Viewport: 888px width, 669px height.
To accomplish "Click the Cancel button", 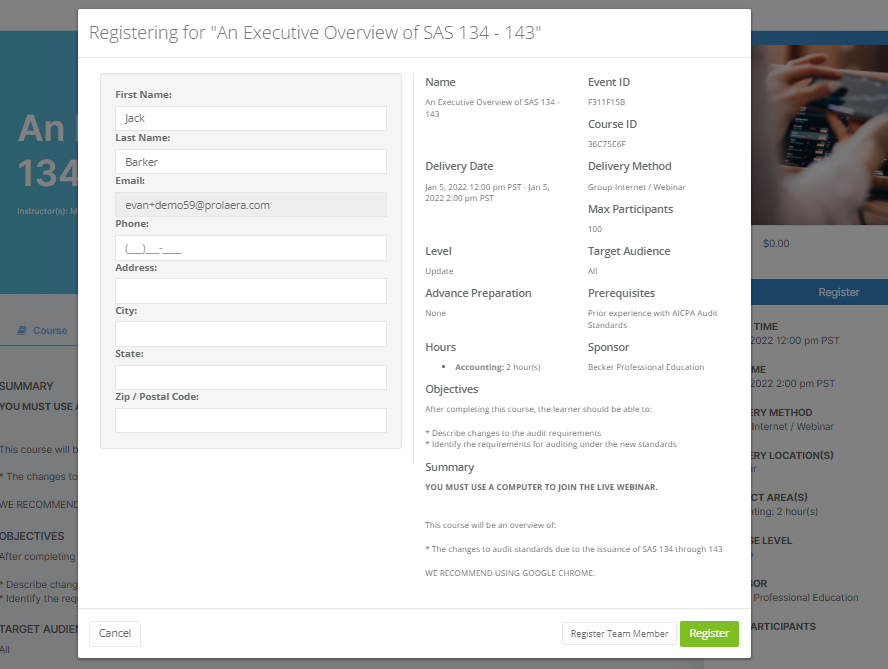I will (x=115, y=633).
